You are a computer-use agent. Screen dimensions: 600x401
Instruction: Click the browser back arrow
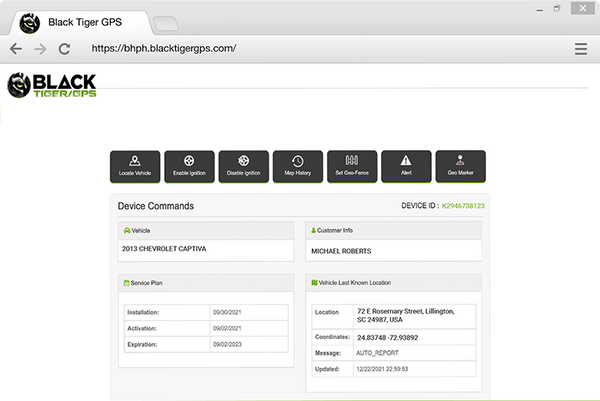tap(16, 49)
